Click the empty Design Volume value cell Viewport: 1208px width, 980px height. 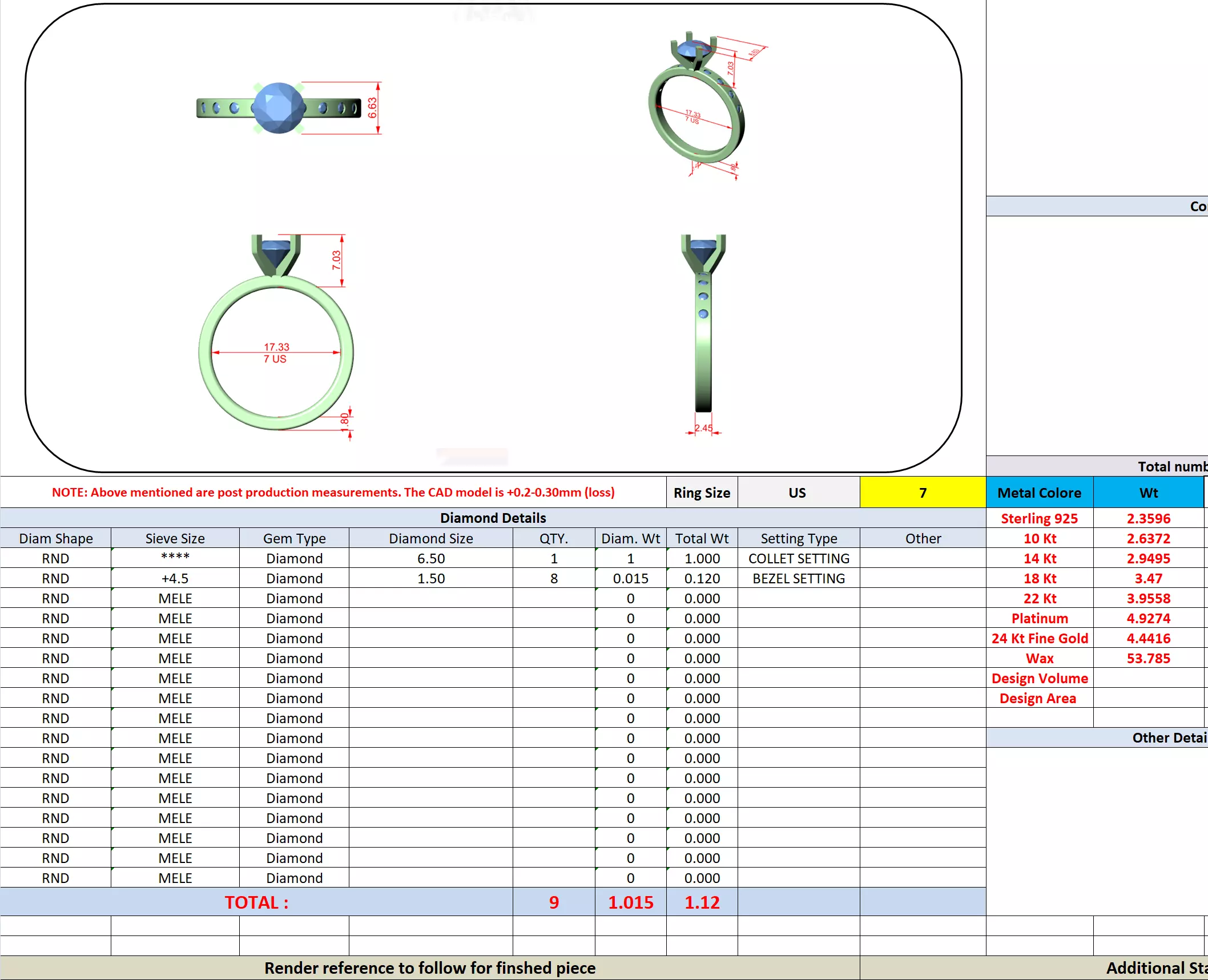click(x=1148, y=678)
